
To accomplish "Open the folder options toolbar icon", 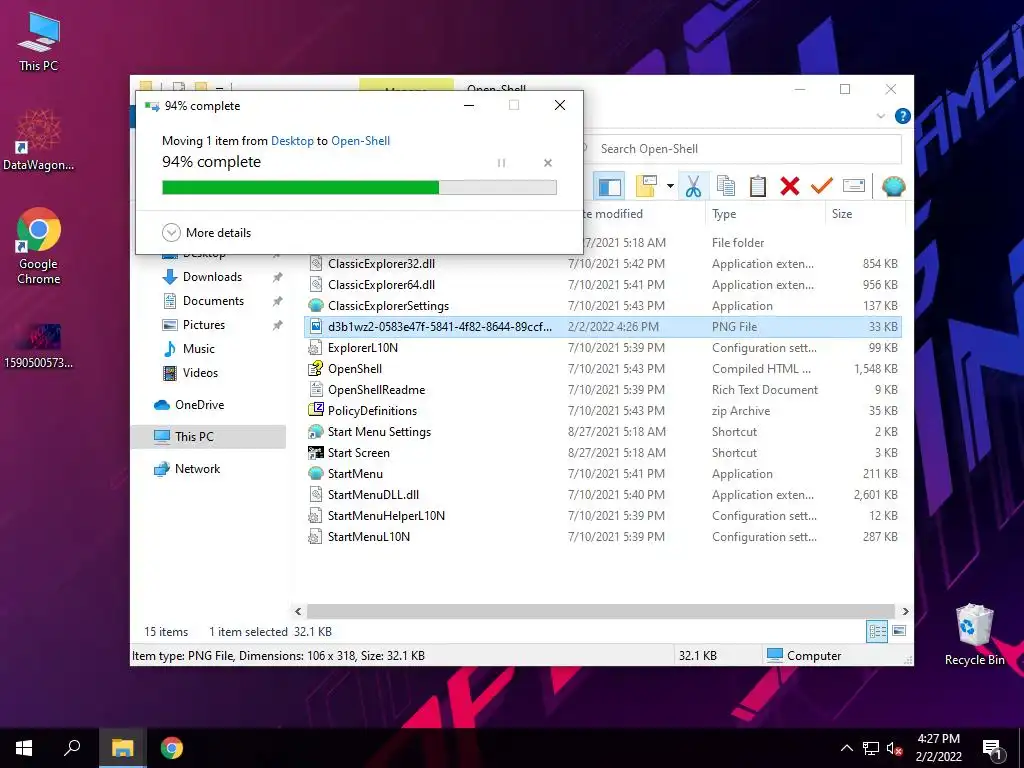I will click(647, 187).
